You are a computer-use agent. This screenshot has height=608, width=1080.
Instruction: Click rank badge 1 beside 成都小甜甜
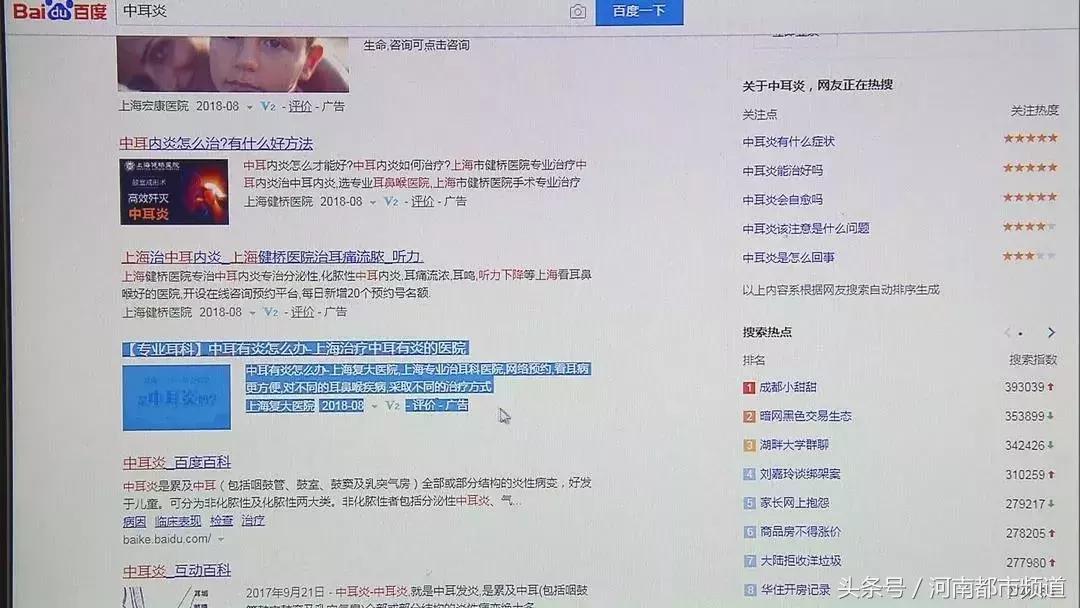pos(749,386)
